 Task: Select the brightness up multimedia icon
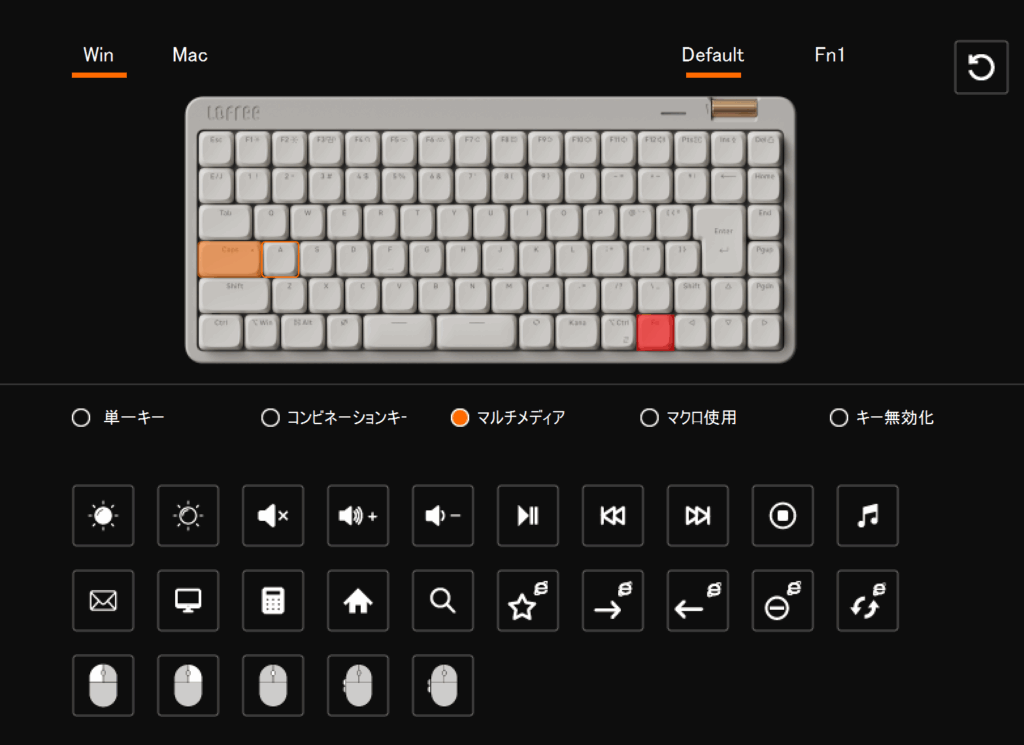point(103,516)
